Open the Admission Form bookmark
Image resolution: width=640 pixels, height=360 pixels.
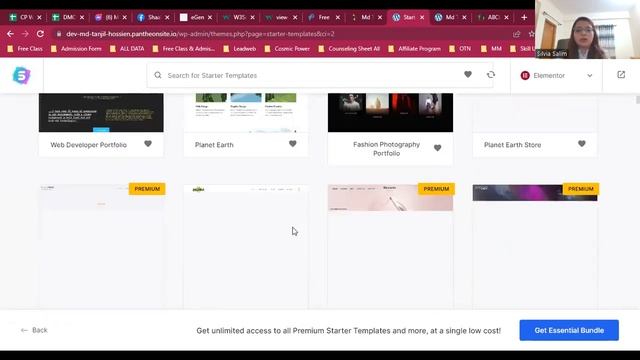click(76, 49)
